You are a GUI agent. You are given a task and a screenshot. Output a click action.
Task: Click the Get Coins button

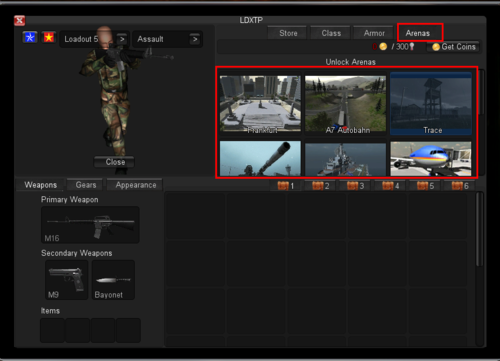(454, 47)
